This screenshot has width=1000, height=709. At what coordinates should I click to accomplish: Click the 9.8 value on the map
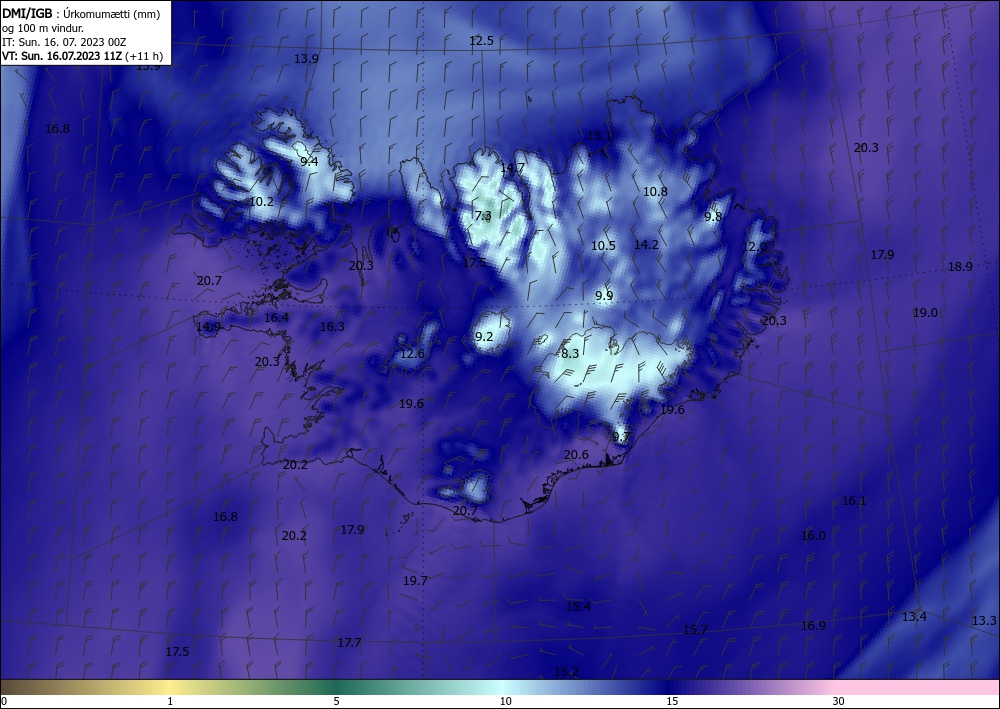[x=713, y=217]
